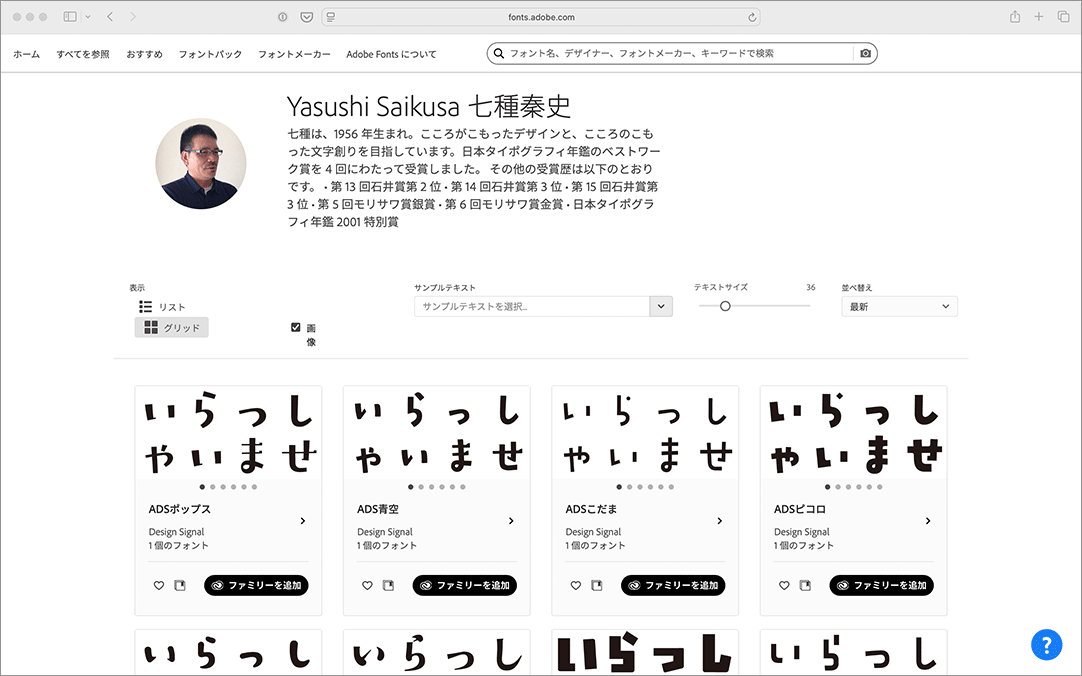Switch to リスト view
The width and height of the screenshot is (1082, 676).
pyautogui.click(x=162, y=306)
